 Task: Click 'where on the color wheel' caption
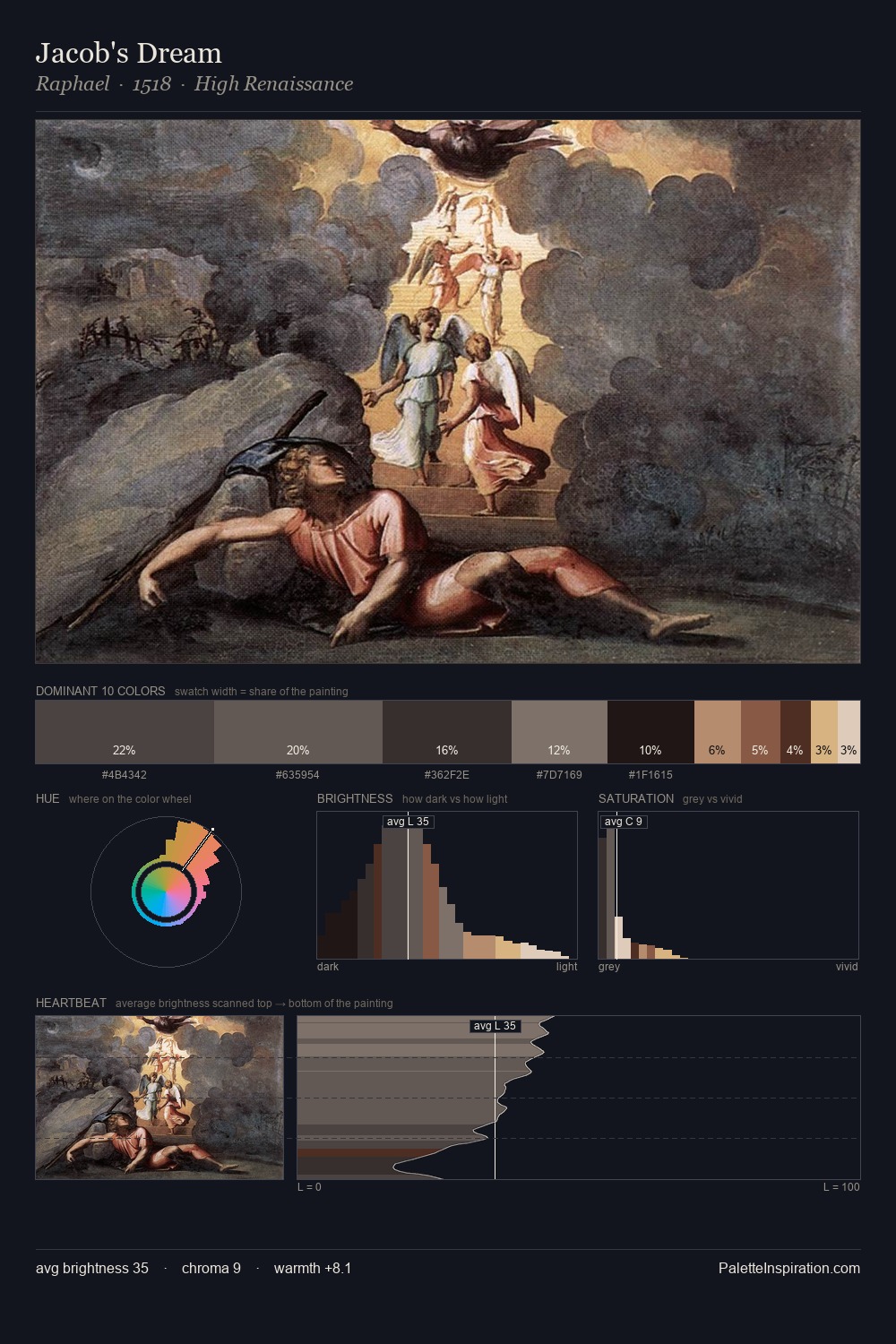[130, 799]
